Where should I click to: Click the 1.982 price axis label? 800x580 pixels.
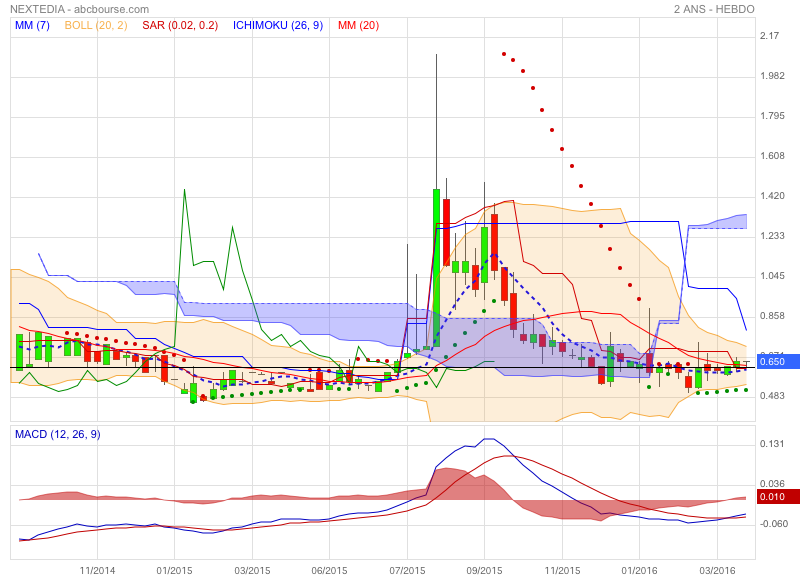772,76
